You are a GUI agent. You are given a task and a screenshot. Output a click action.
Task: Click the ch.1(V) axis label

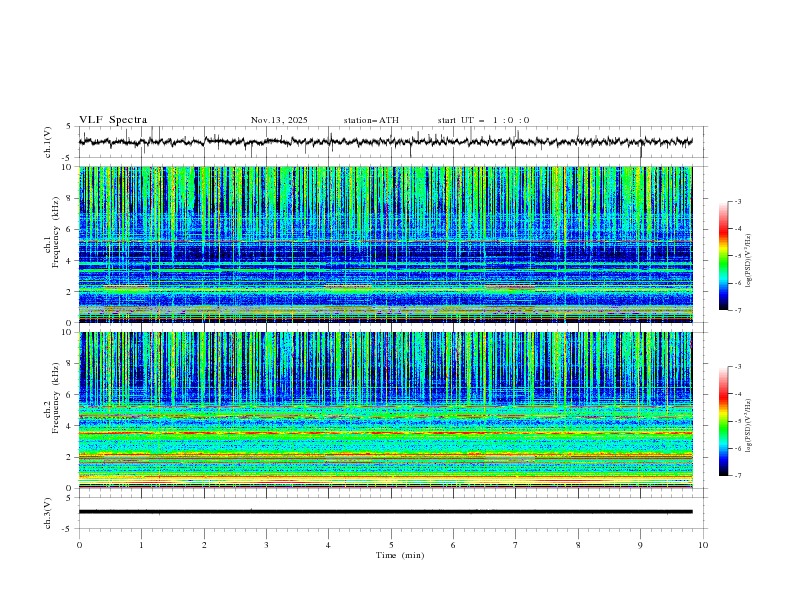tap(47, 142)
